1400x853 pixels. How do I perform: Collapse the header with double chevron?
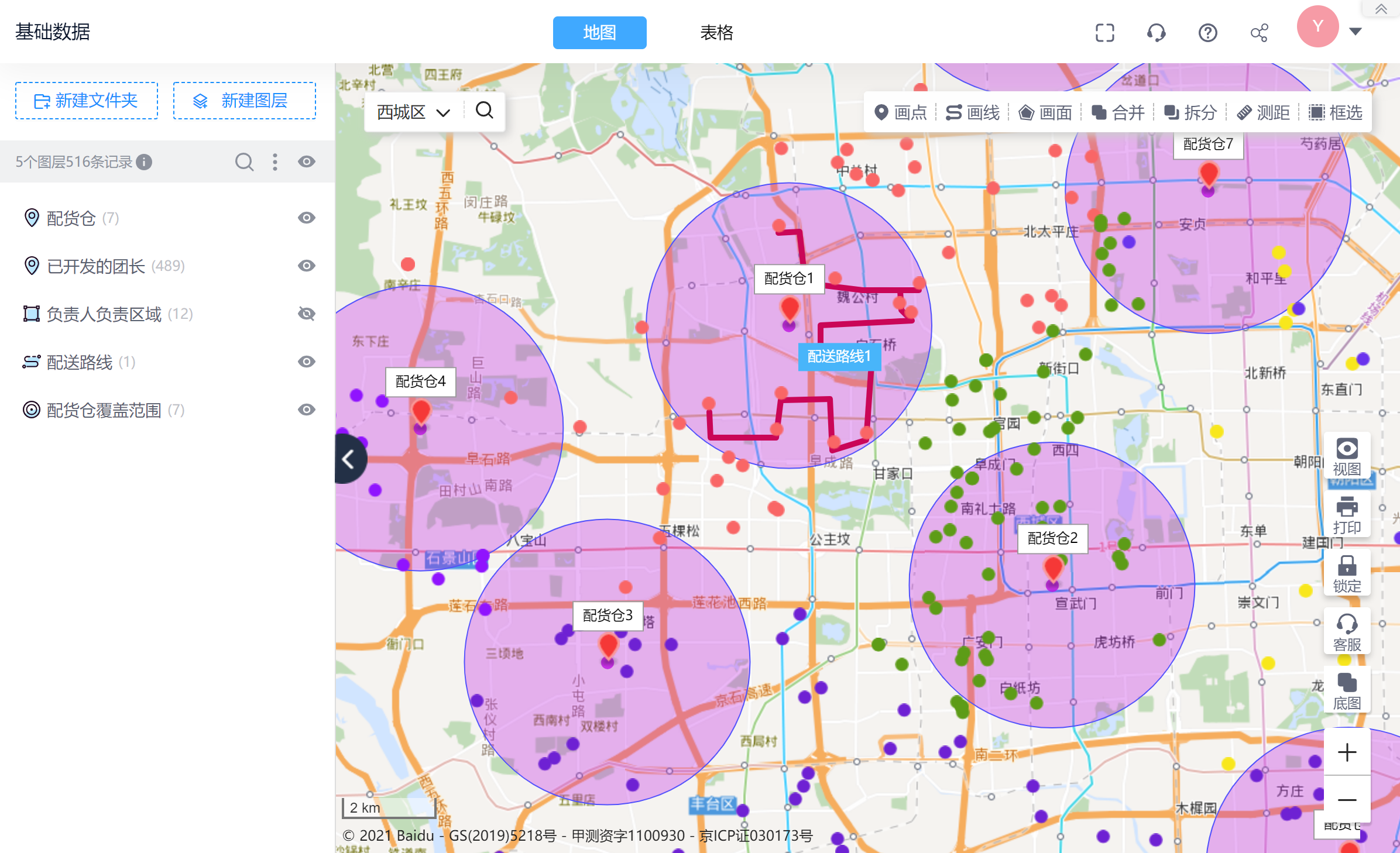pyautogui.click(x=1381, y=9)
